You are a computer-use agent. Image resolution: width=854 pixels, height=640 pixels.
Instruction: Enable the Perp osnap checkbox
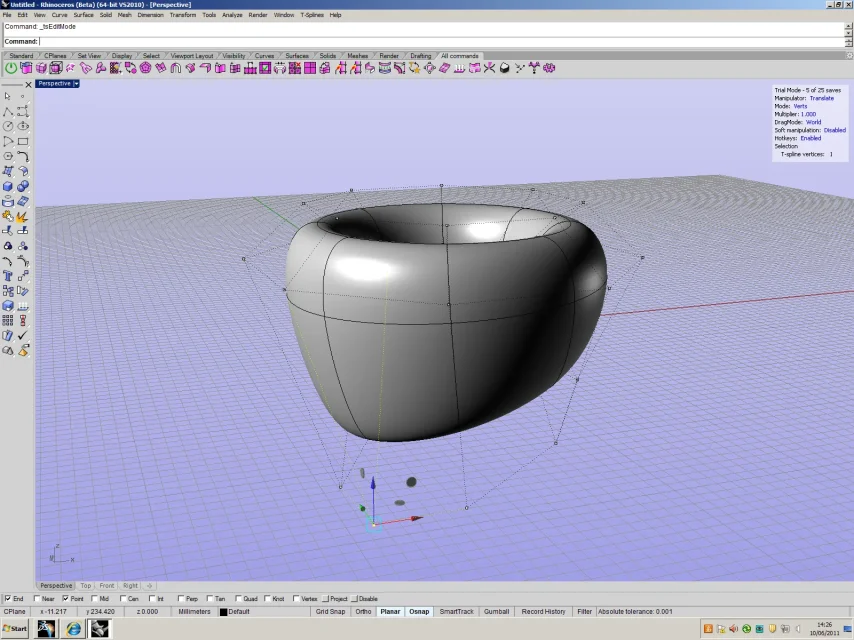pyautogui.click(x=181, y=599)
